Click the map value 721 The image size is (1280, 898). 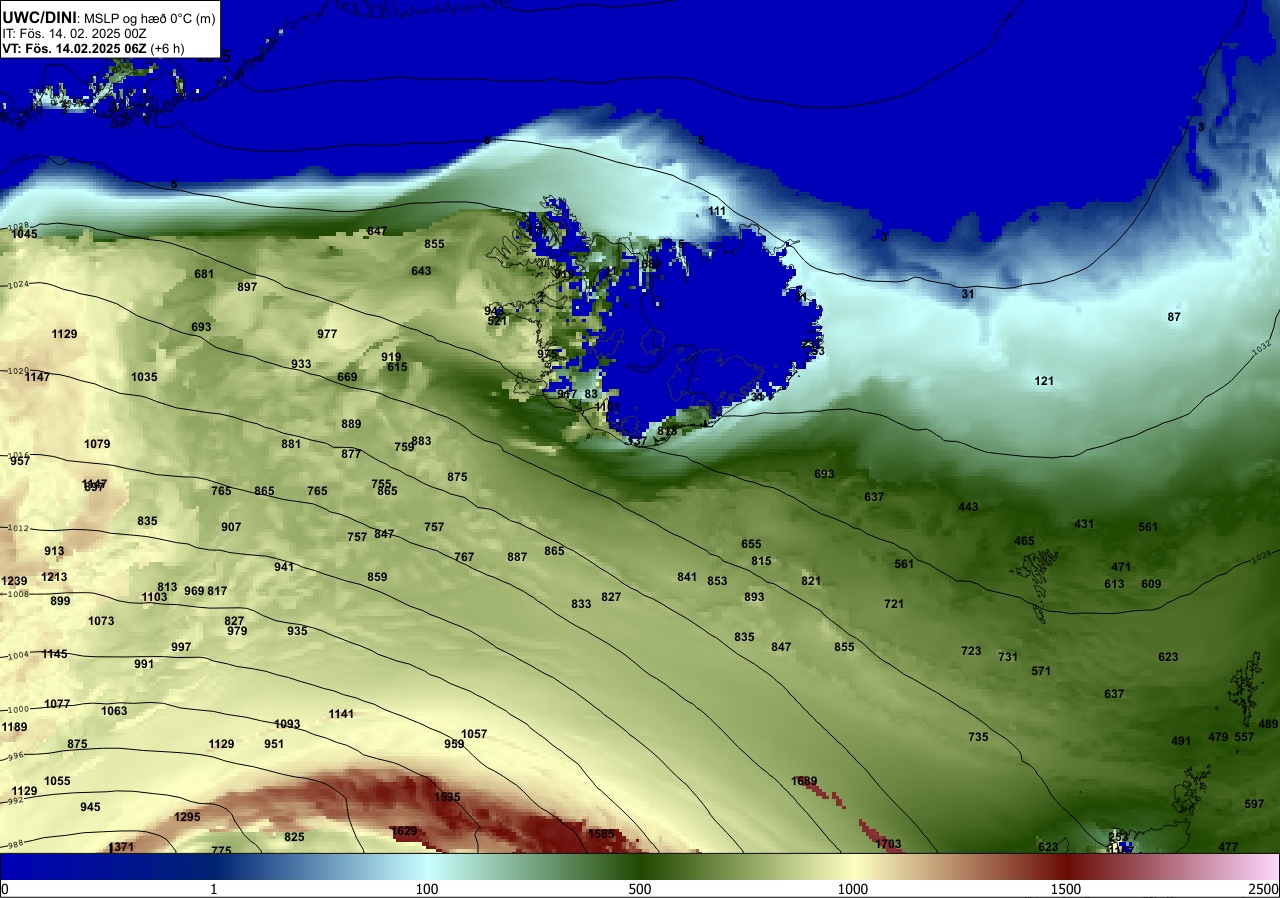(894, 604)
